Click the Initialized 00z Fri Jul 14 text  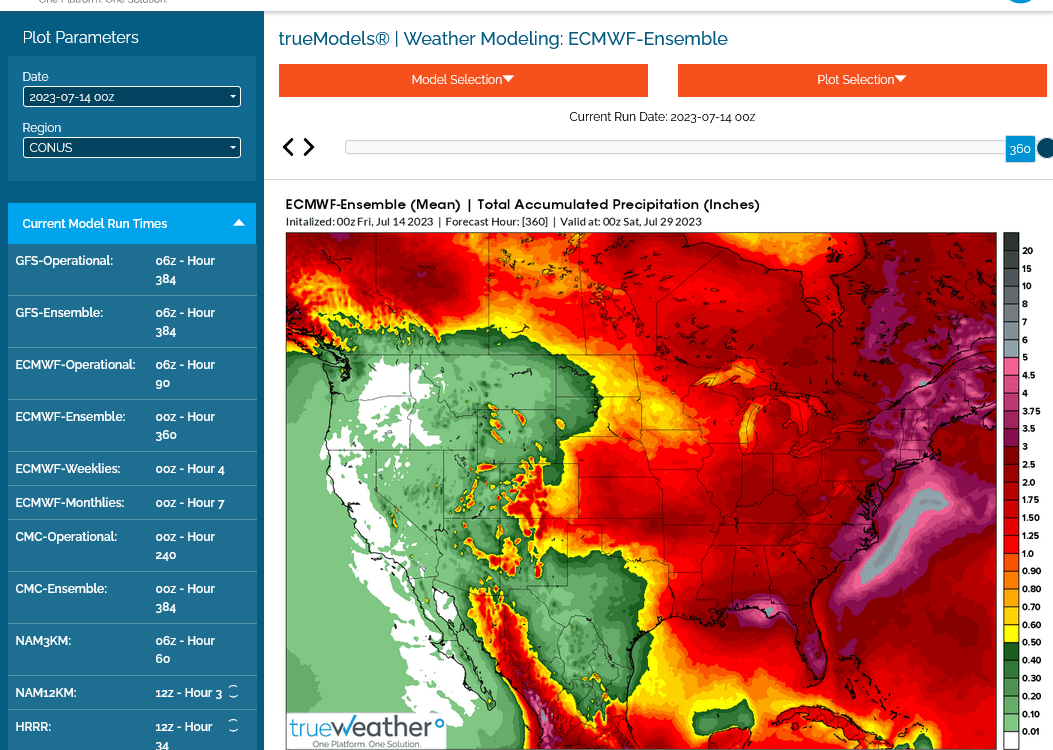(x=359, y=222)
